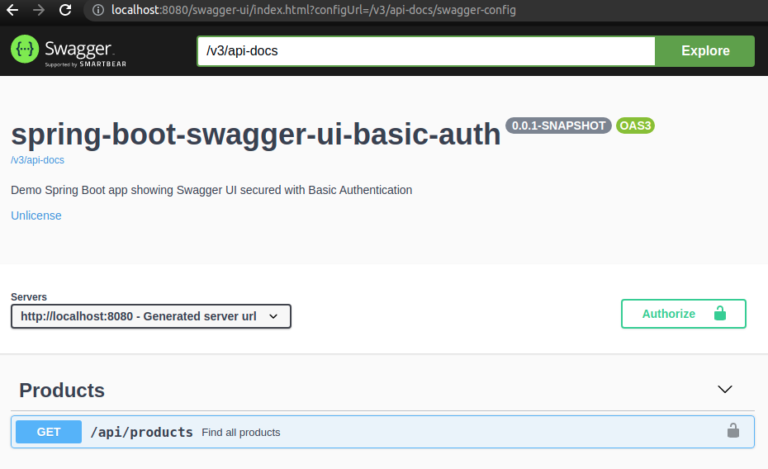Reload the page with the refresh icon
768x469 pixels.
pos(65,10)
